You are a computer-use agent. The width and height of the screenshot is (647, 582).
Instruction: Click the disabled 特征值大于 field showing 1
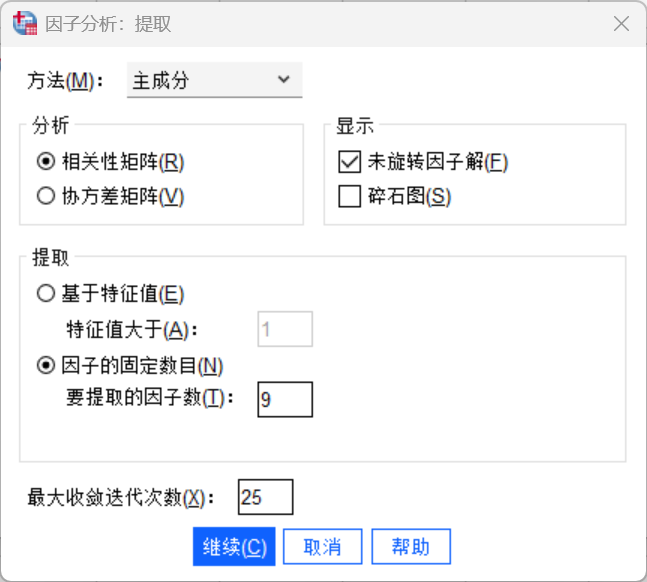point(285,329)
